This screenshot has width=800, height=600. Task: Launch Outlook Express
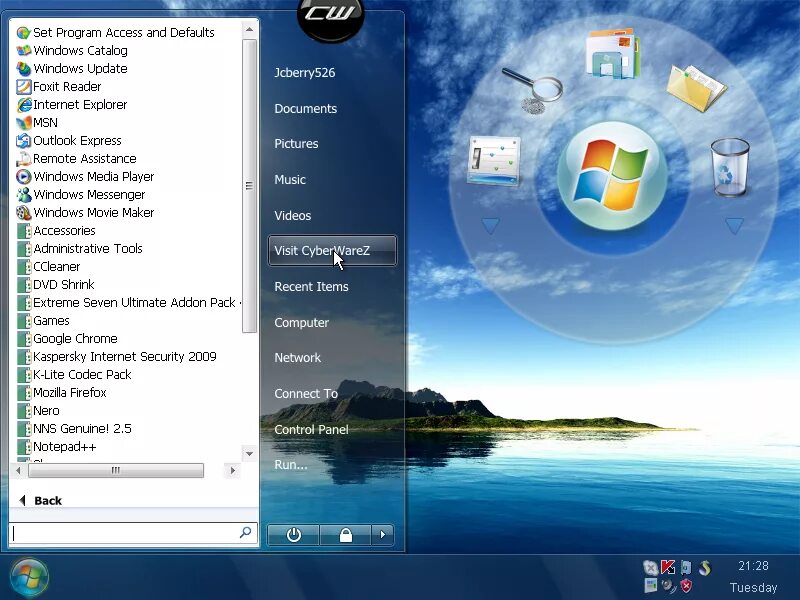(69, 140)
